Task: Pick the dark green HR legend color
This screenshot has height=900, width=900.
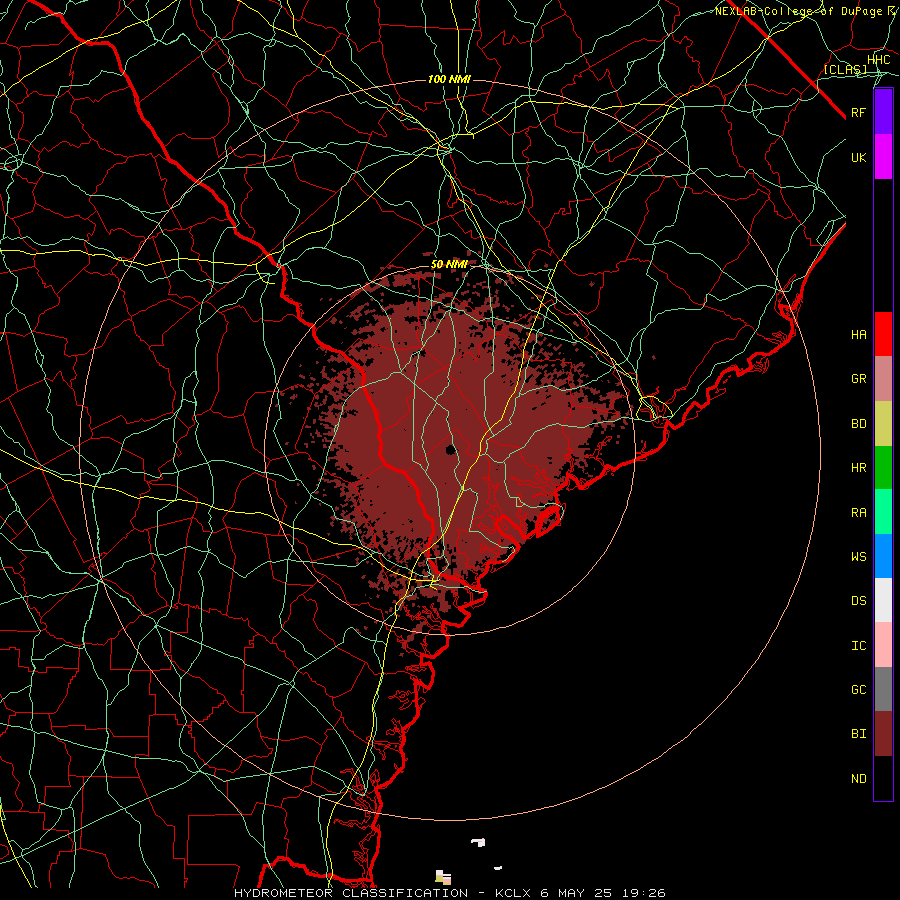Action: 883,468
